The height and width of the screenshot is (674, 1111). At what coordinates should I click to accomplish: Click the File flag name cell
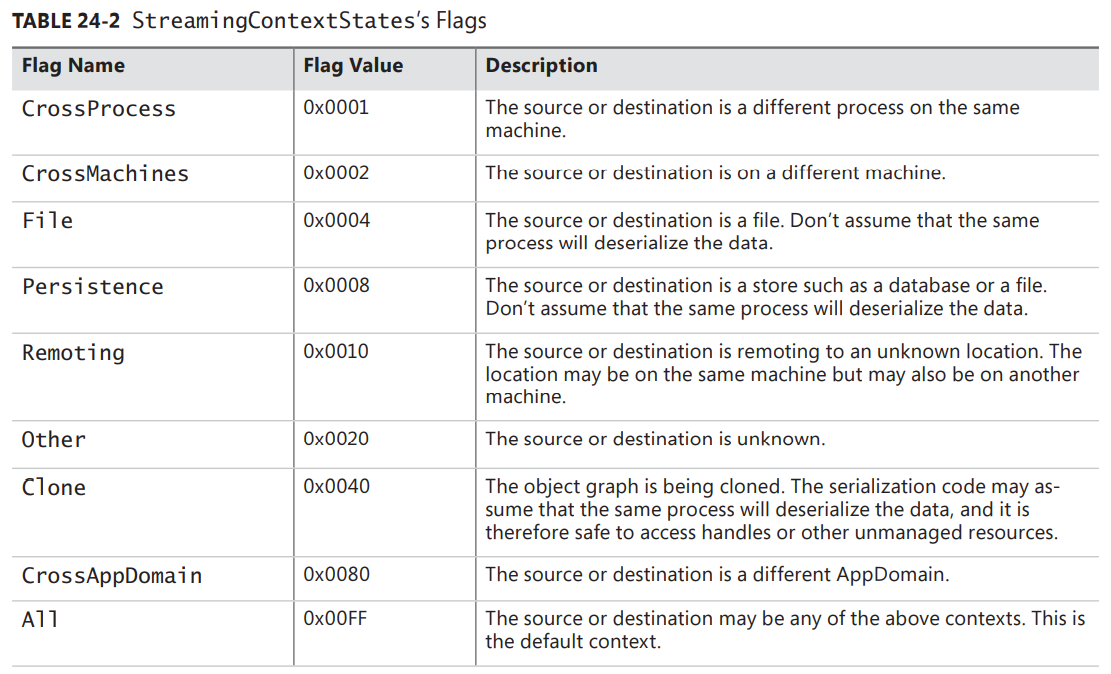pyautogui.click(x=47, y=221)
